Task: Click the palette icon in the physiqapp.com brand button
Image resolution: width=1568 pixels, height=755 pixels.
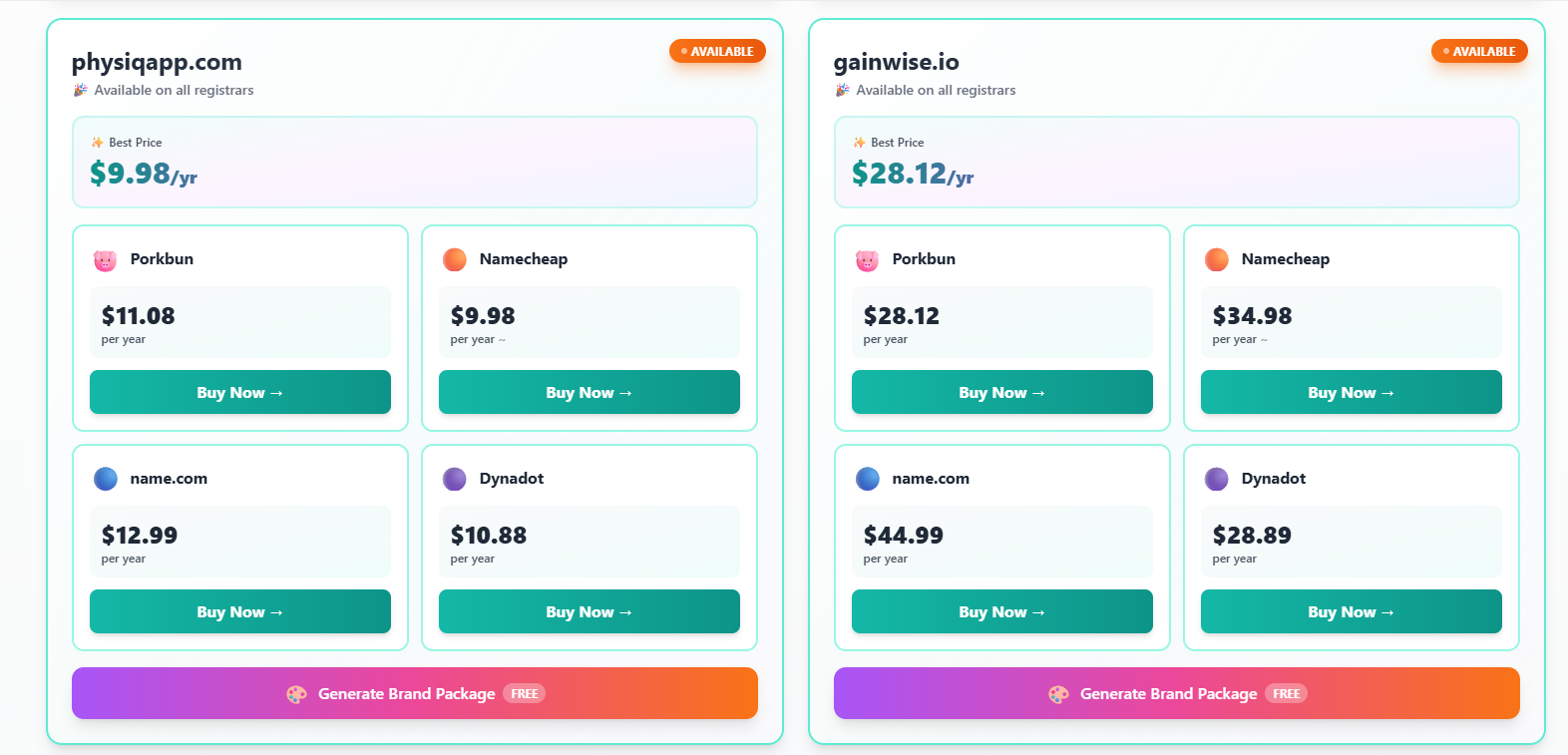Action: tap(296, 694)
